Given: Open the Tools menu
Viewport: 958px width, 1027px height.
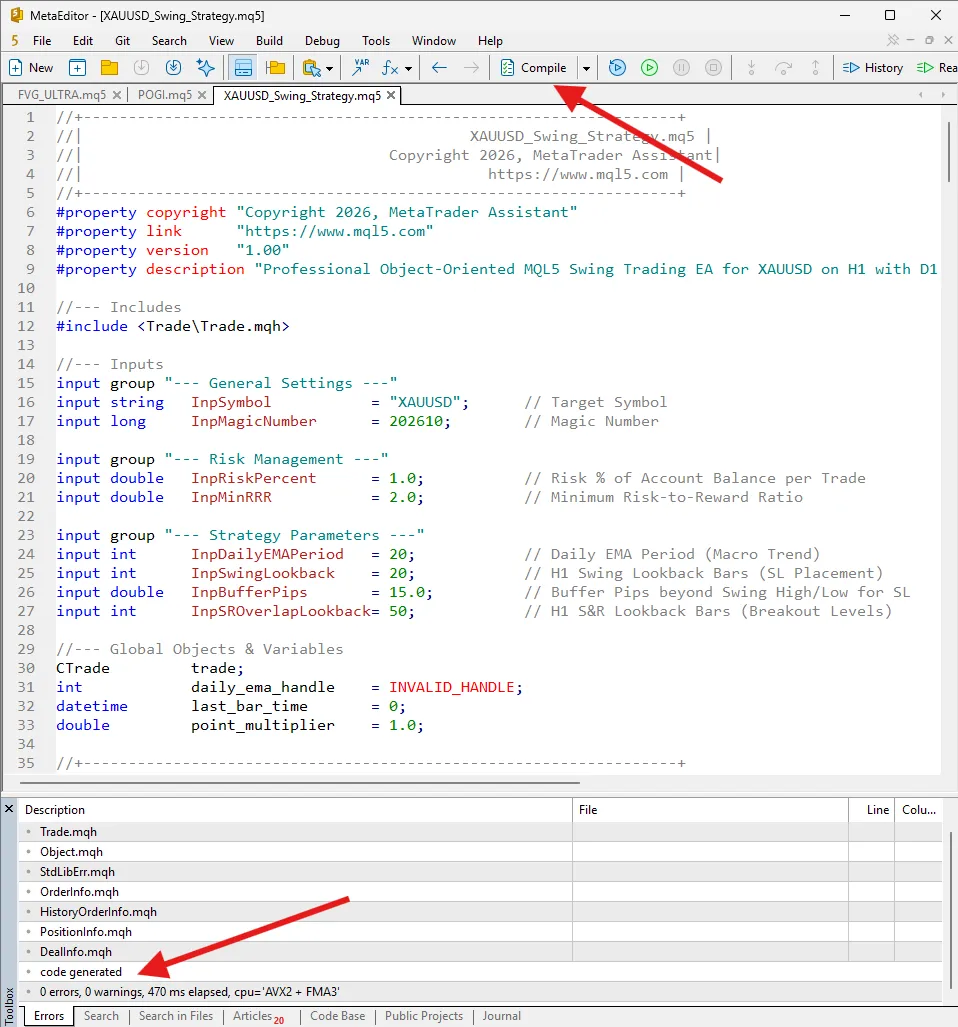Looking at the screenshot, I should click(x=376, y=41).
